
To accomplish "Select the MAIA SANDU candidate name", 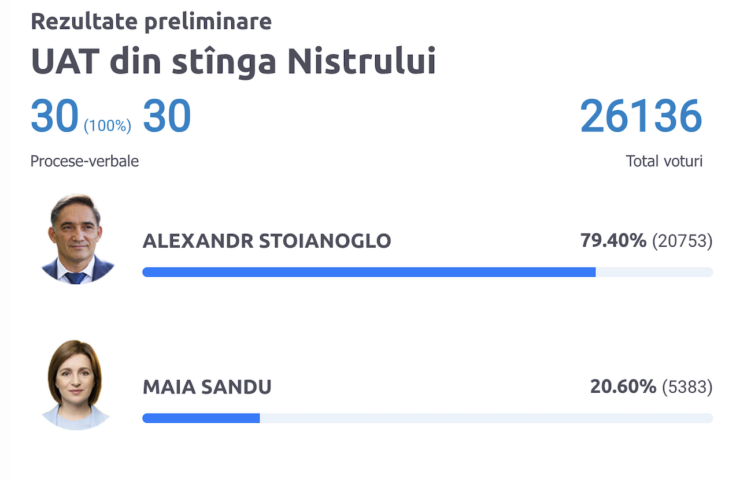I will [207, 387].
